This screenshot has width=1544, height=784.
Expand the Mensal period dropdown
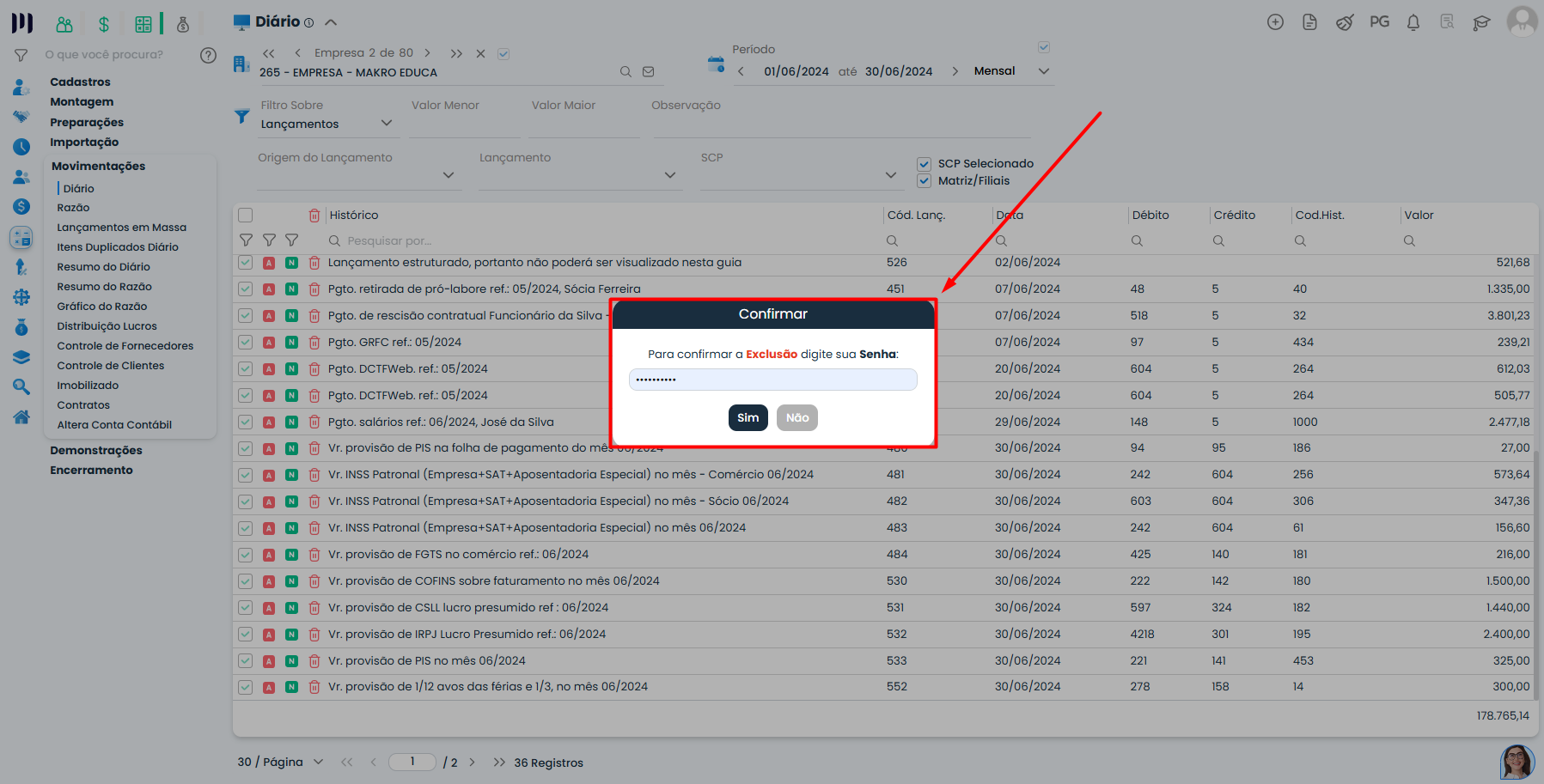1044,71
